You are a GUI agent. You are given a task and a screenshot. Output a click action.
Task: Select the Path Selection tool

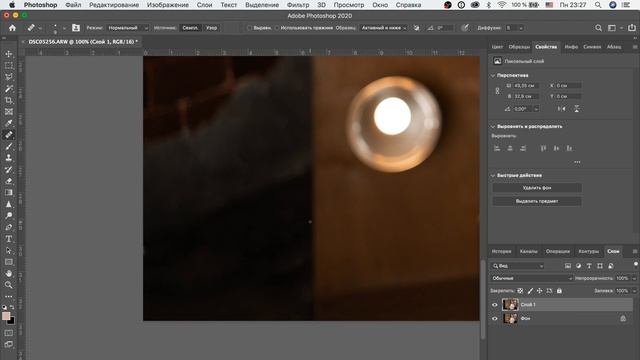pyautogui.click(x=9, y=250)
